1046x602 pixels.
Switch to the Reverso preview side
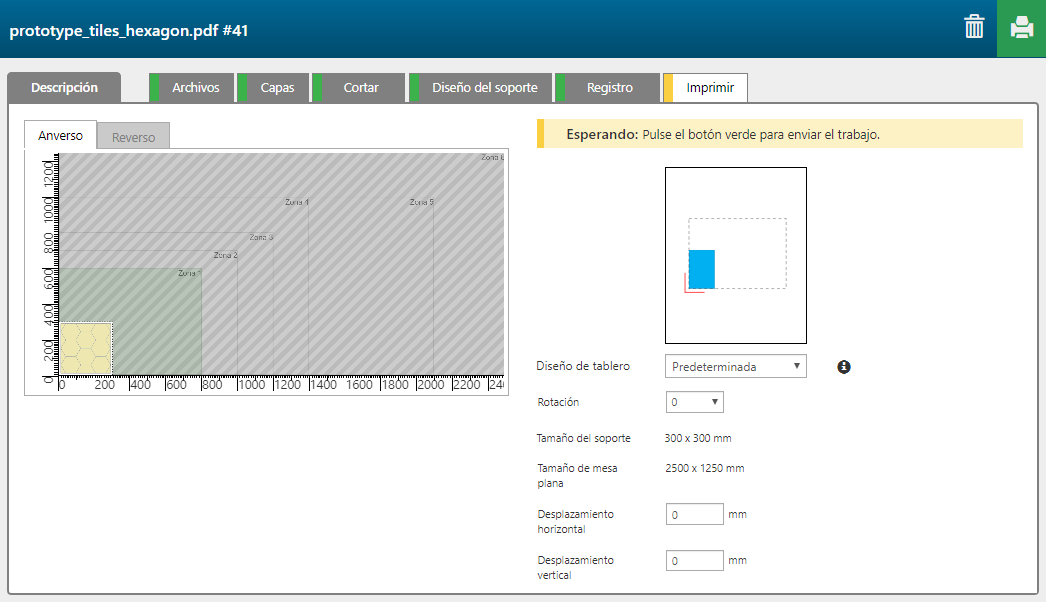tap(133, 137)
